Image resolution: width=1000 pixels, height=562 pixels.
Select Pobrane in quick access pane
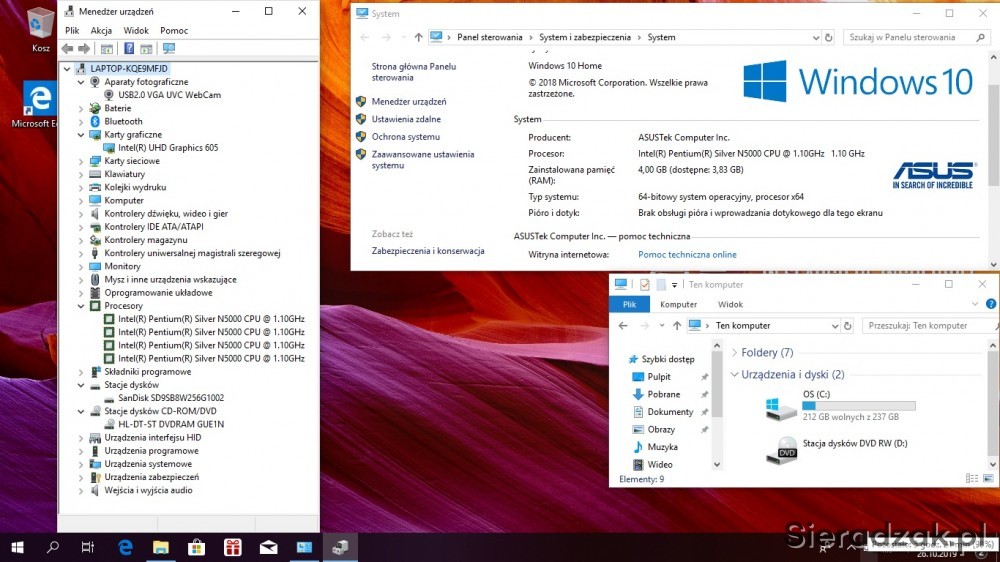[664, 395]
